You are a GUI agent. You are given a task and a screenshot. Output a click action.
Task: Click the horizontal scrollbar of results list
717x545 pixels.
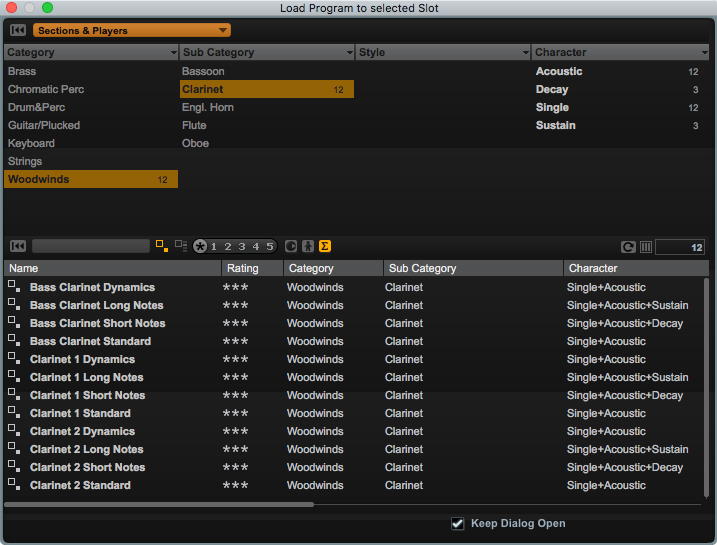point(159,504)
